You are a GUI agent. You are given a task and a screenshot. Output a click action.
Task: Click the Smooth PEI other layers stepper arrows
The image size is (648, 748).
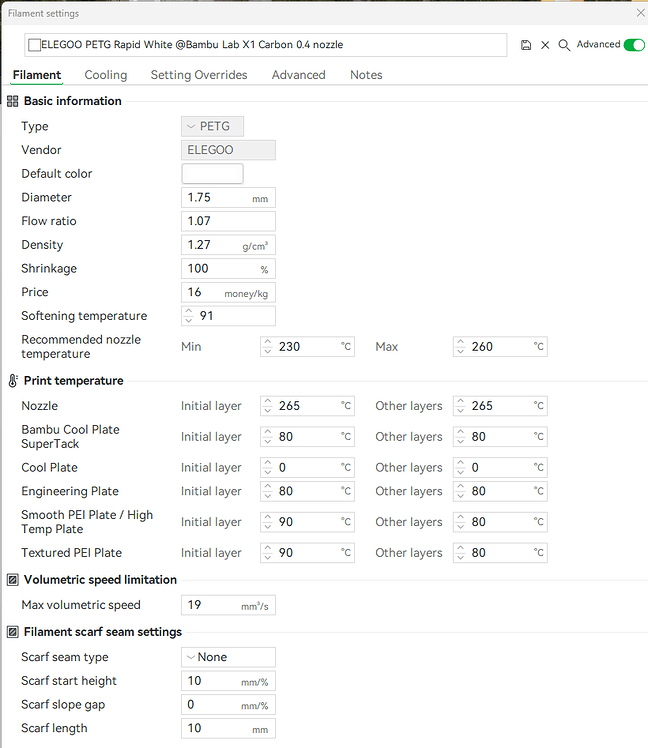pos(460,522)
